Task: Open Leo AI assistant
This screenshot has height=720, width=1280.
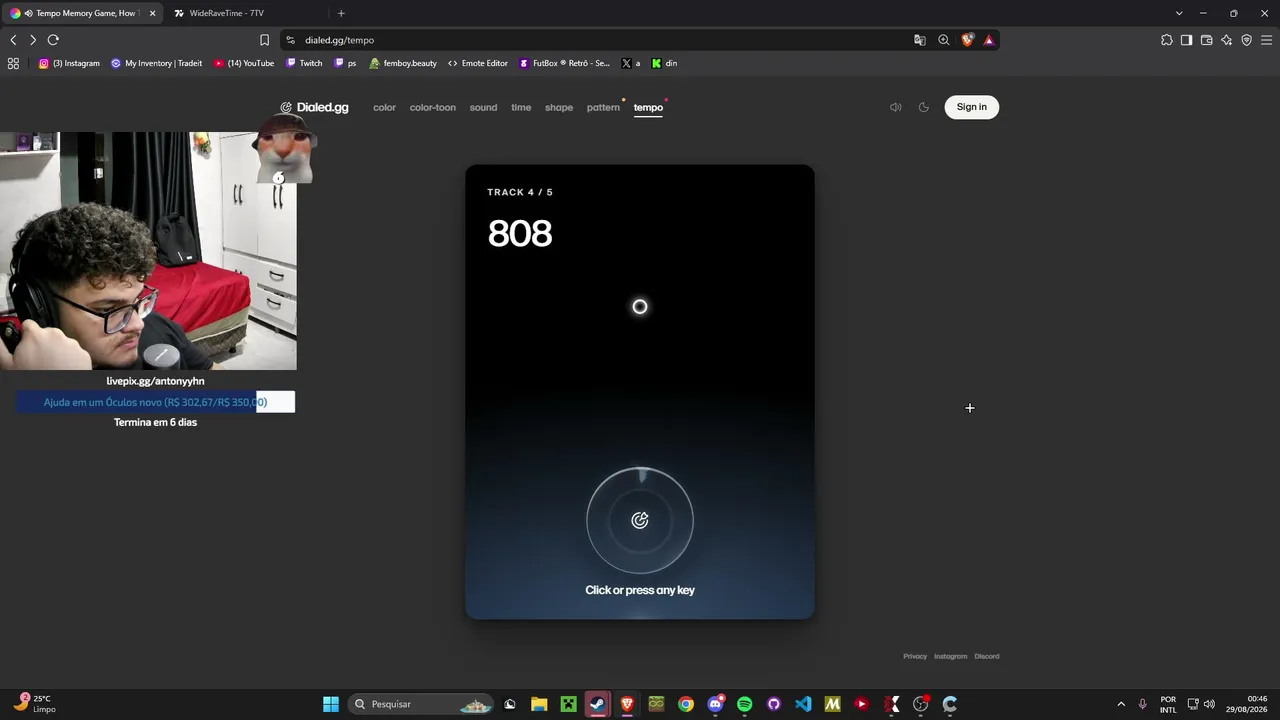Action: pyautogui.click(x=1226, y=40)
